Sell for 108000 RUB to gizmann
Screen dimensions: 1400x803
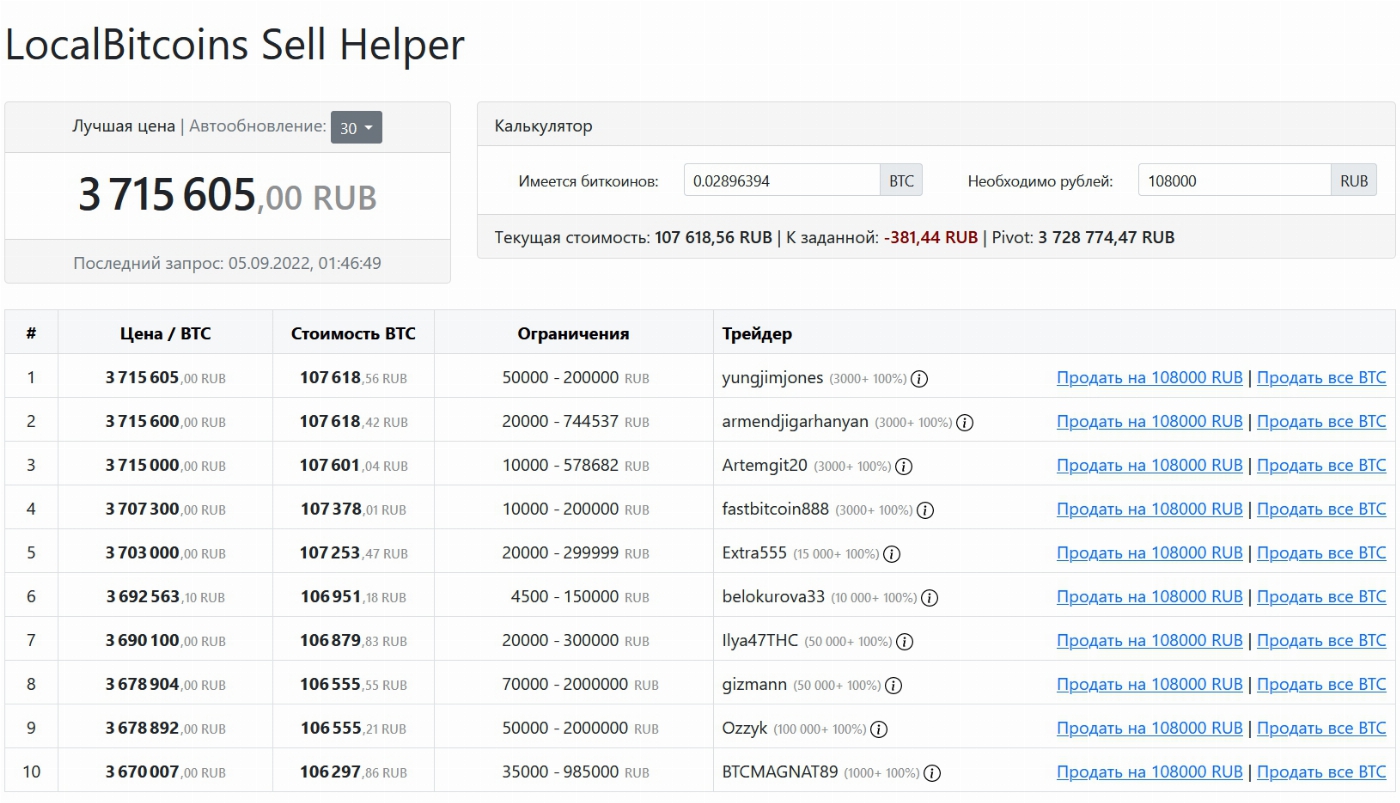pyautogui.click(x=1150, y=684)
